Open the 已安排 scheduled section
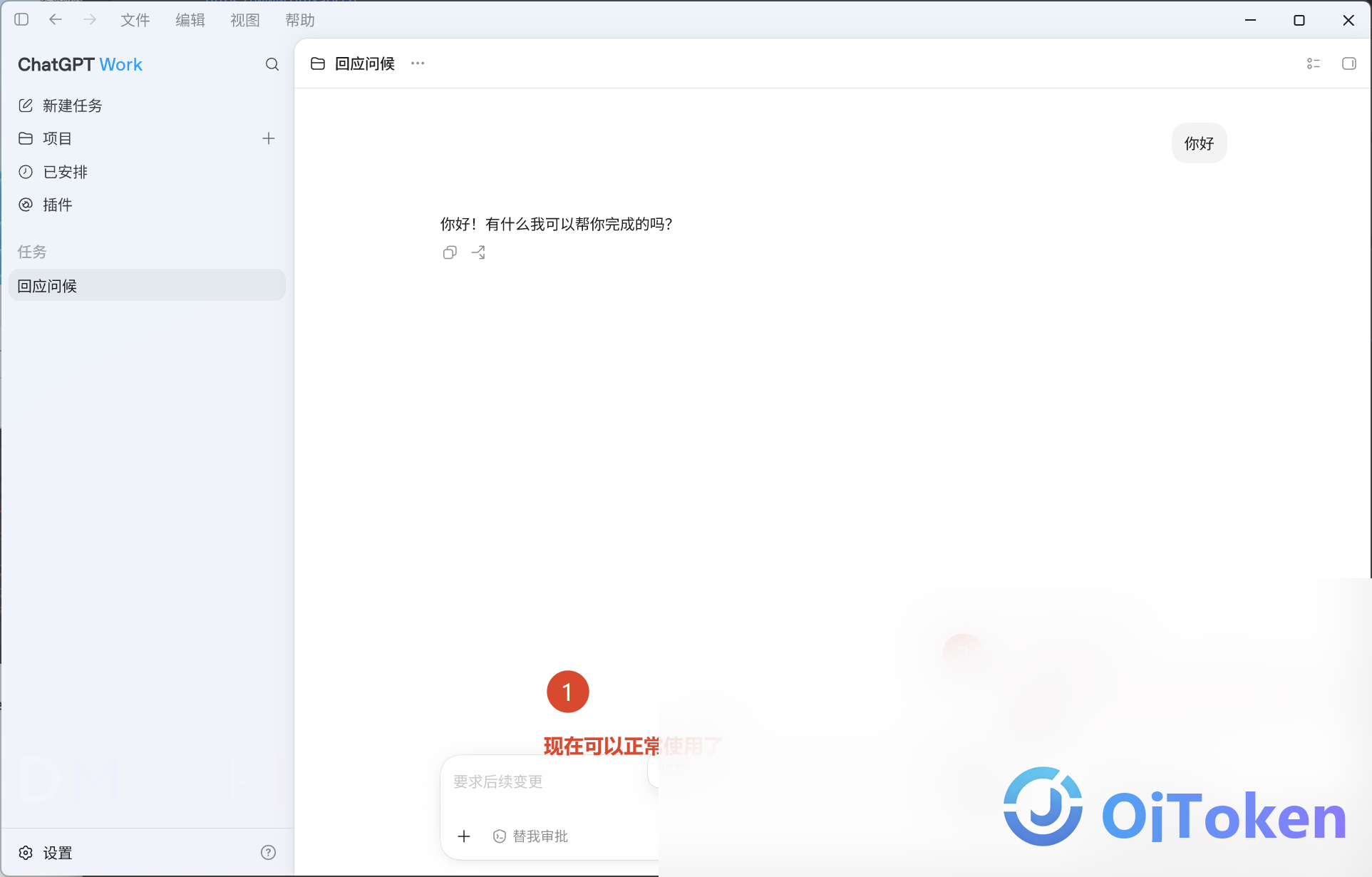 147,172
